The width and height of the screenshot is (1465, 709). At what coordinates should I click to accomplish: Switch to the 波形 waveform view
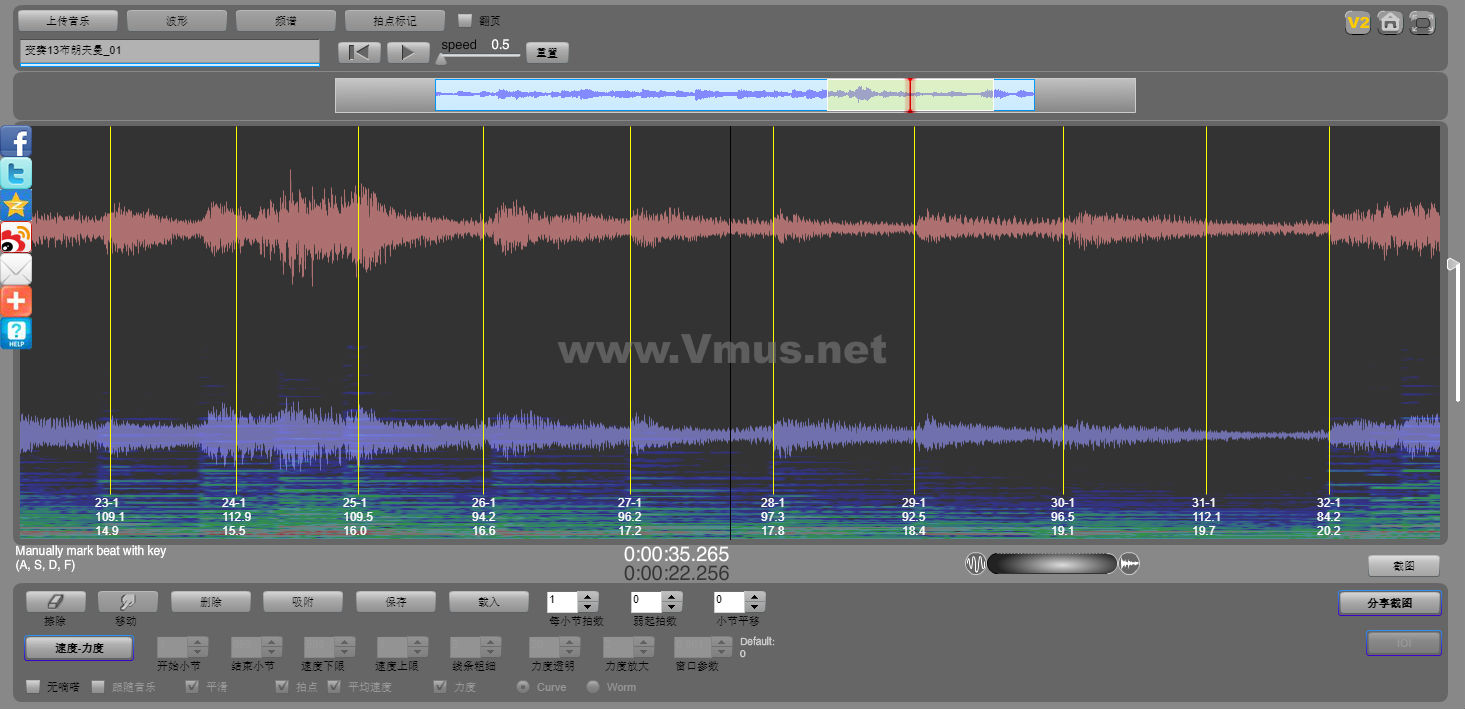(x=177, y=20)
